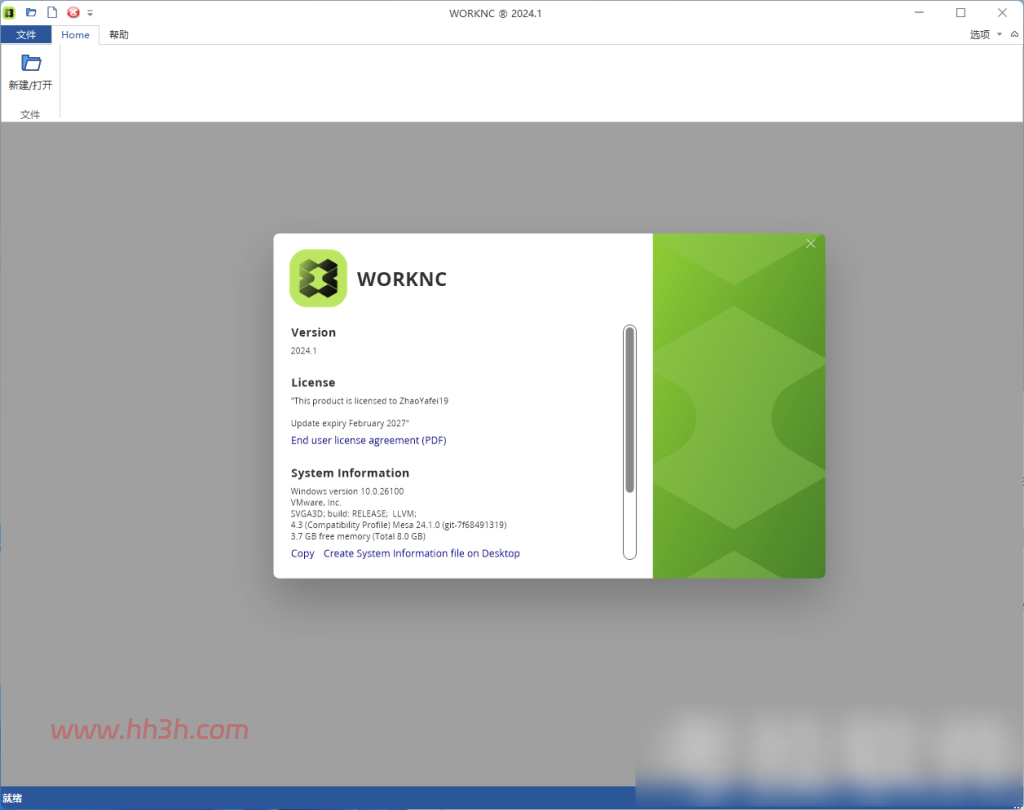Click the "License" heading

click(x=313, y=383)
